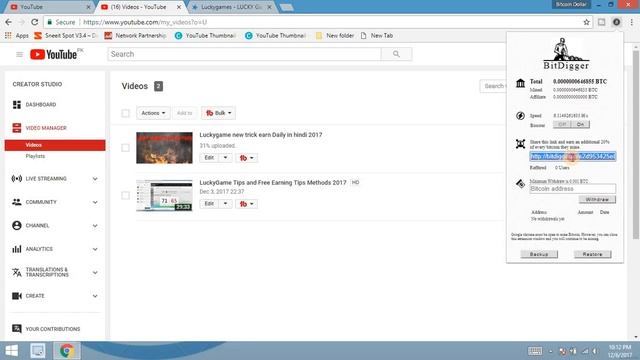
Task: Select the Luckygame new trick video checkbox
Action: click(x=125, y=148)
